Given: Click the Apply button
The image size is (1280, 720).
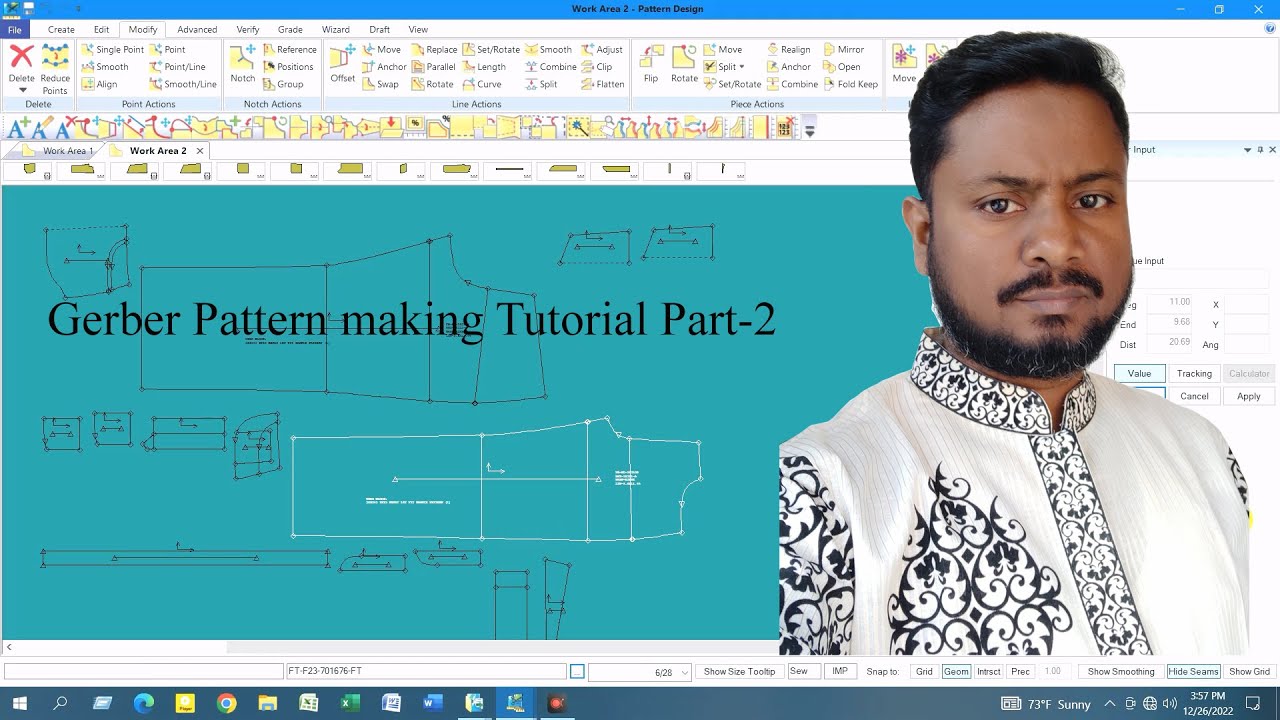Looking at the screenshot, I should pos(1249,396).
